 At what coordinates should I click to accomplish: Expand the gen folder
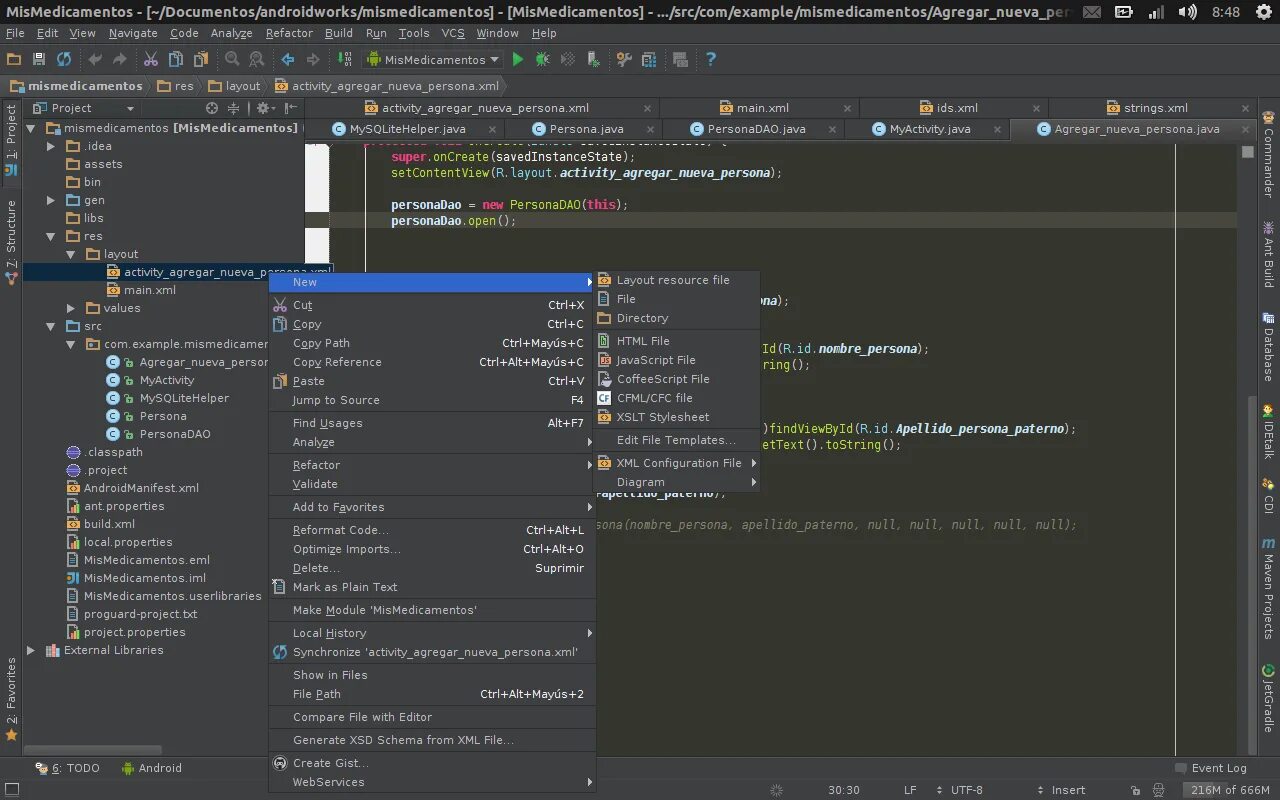51,200
